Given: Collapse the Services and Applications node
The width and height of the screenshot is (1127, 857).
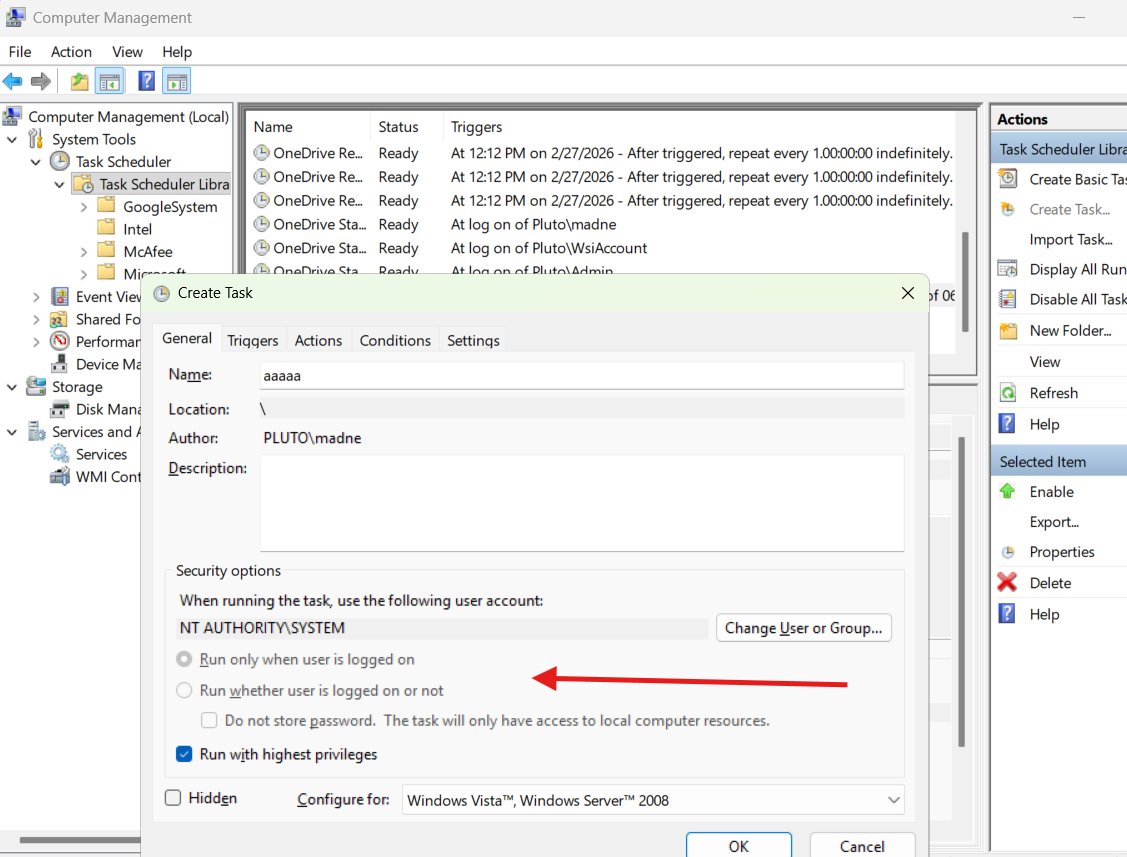Looking at the screenshot, I should pos(12,432).
